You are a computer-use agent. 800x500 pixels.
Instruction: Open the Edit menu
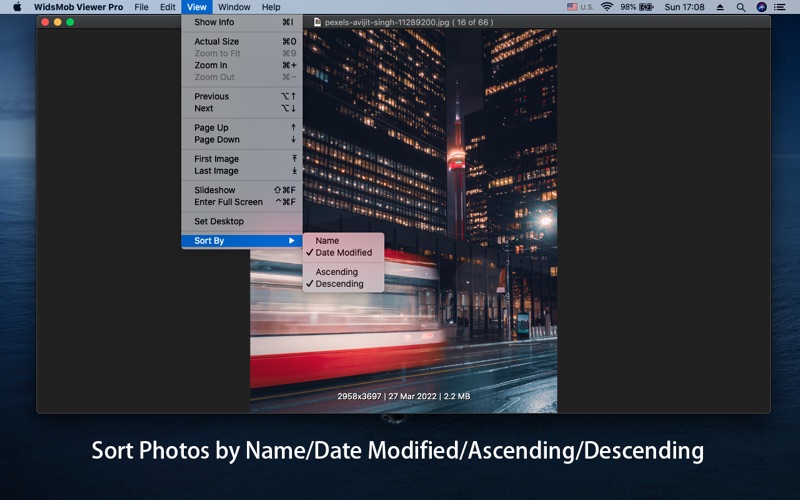tap(167, 7)
